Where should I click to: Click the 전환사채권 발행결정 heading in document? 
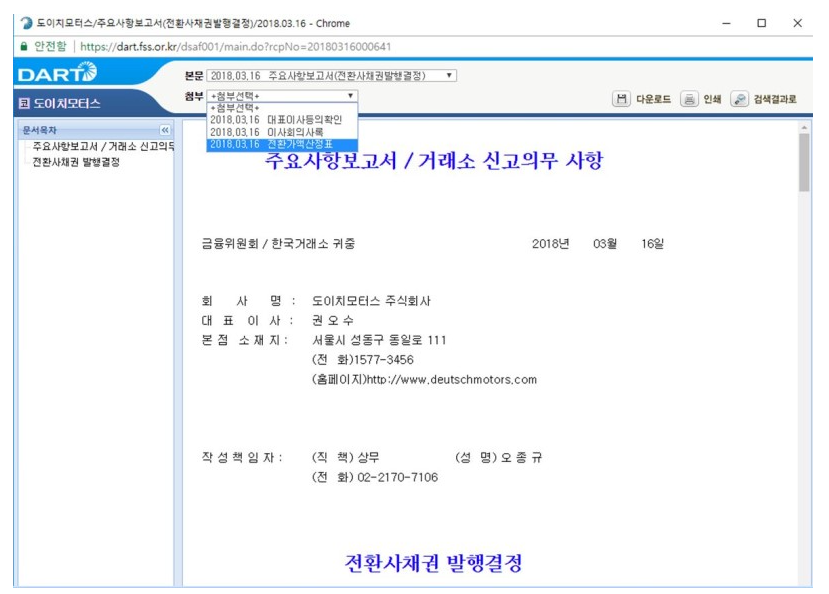[434, 563]
